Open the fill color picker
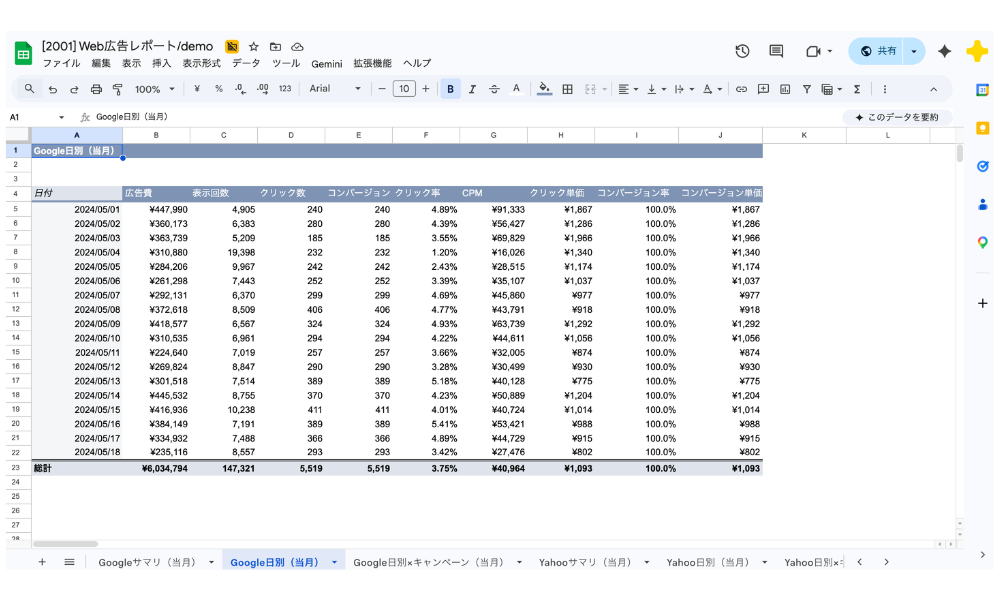The image size is (1000, 600). [x=544, y=89]
